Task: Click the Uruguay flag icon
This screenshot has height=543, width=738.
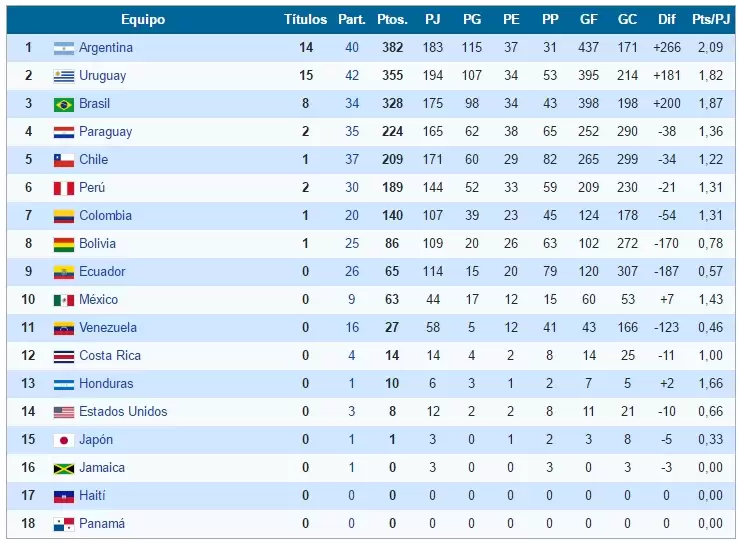Action: click(64, 76)
